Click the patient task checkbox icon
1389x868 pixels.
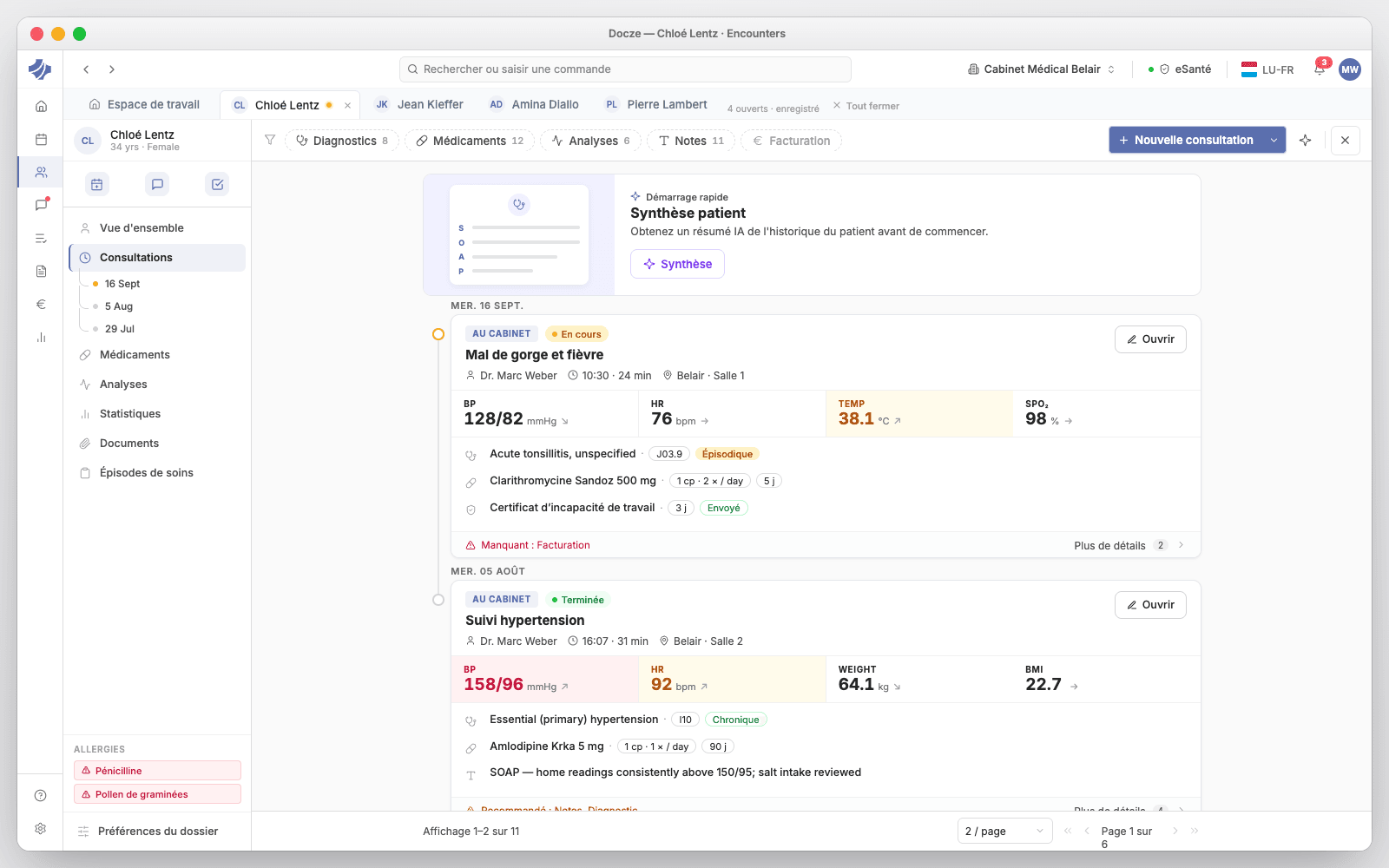pyautogui.click(x=217, y=184)
